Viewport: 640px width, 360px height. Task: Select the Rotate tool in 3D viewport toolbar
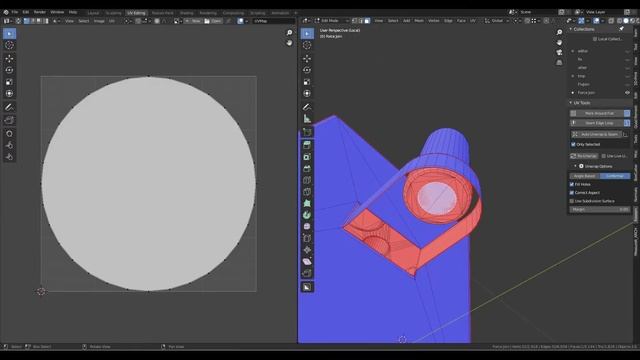pyautogui.click(x=307, y=70)
